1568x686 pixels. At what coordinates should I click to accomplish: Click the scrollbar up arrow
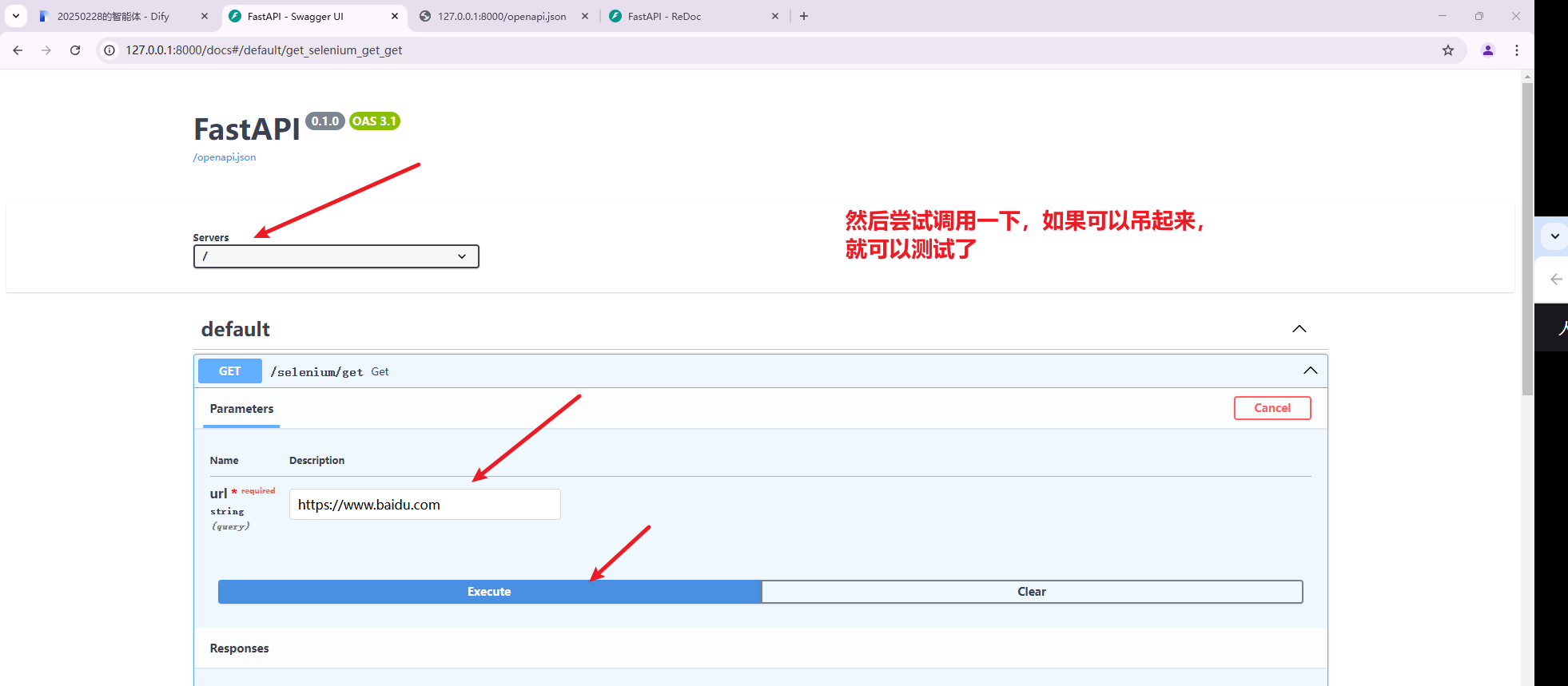1527,77
